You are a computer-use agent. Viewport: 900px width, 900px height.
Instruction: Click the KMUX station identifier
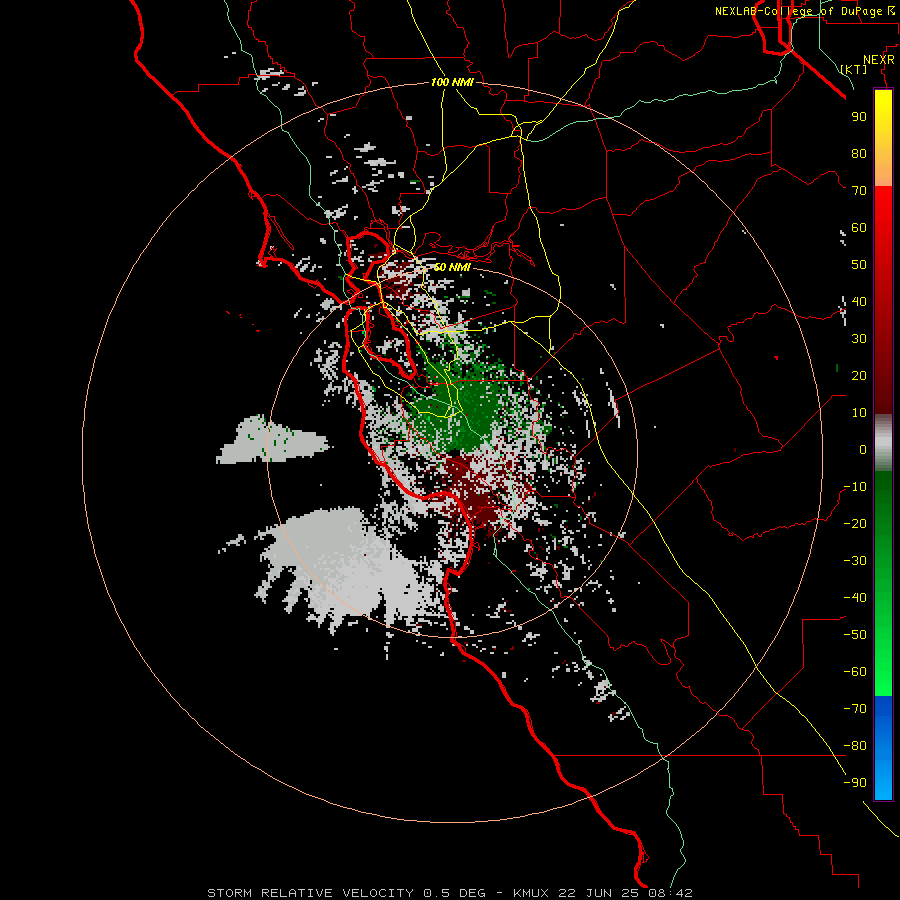coord(530,893)
